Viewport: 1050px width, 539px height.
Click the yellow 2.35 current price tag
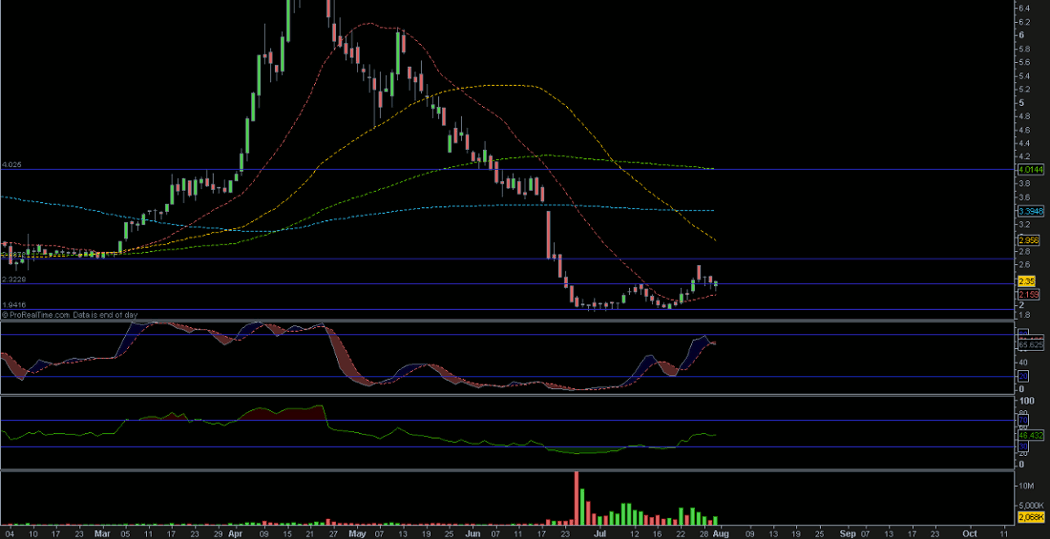click(1027, 282)
